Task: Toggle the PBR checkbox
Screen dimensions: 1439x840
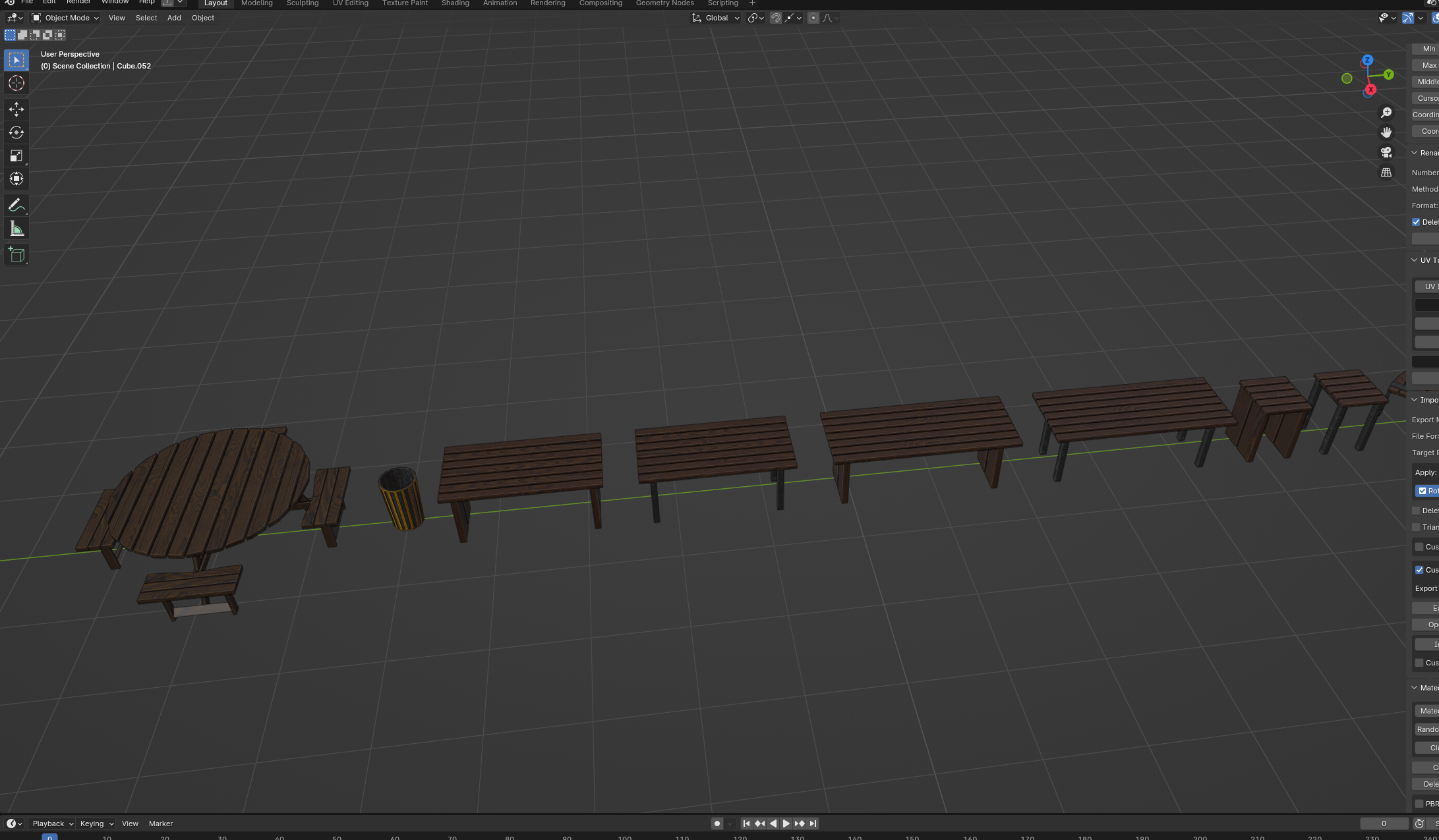Action: (x=1419, y=804)
